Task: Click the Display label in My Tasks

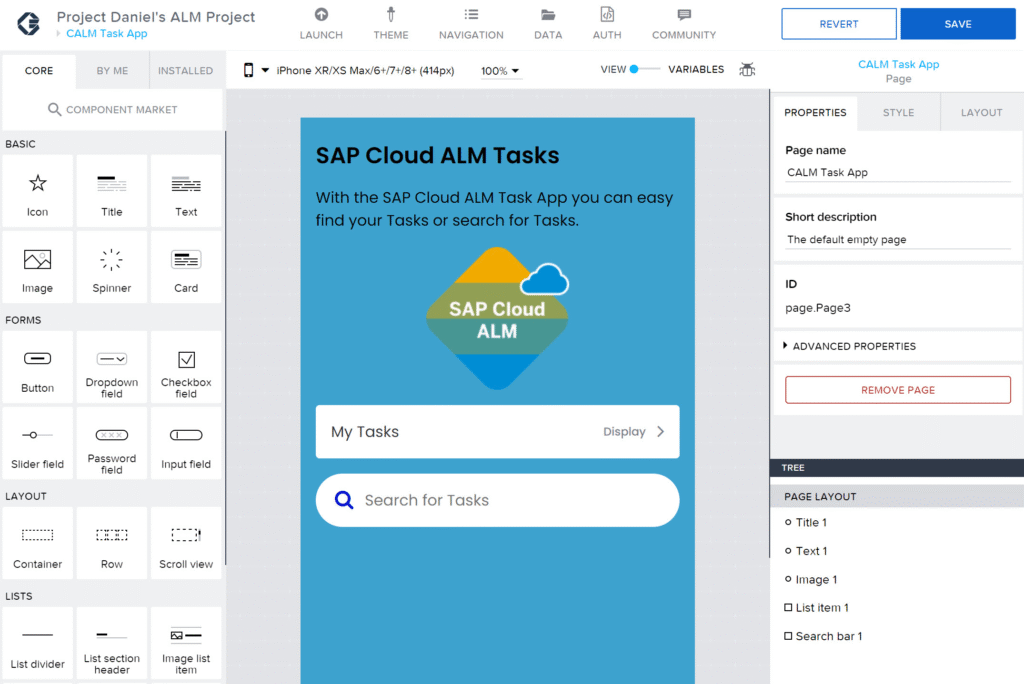Action: tap(624, 432)
